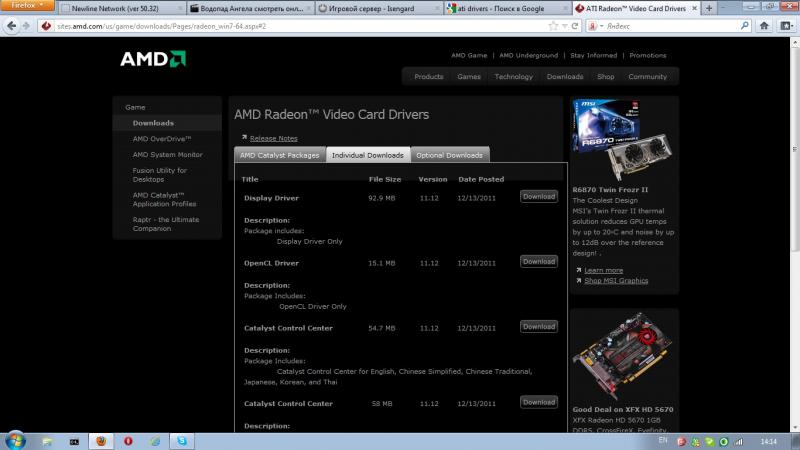Open the Products menu
The height and width of the screenshot is (450, 800).
[429, 77]
